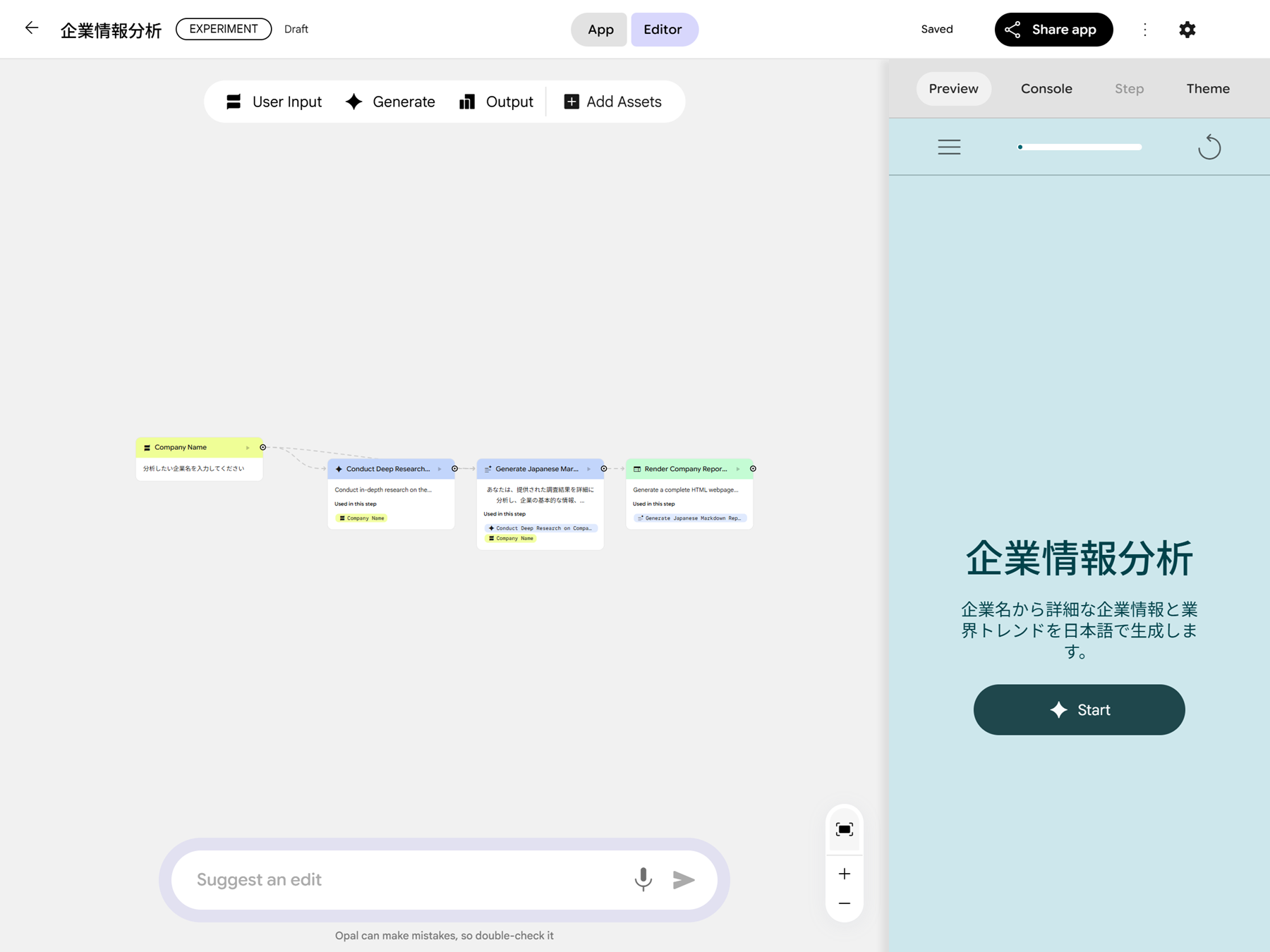Click the back arrow icon
Viewport: 1270px width, 952px height.
(32, 28)
